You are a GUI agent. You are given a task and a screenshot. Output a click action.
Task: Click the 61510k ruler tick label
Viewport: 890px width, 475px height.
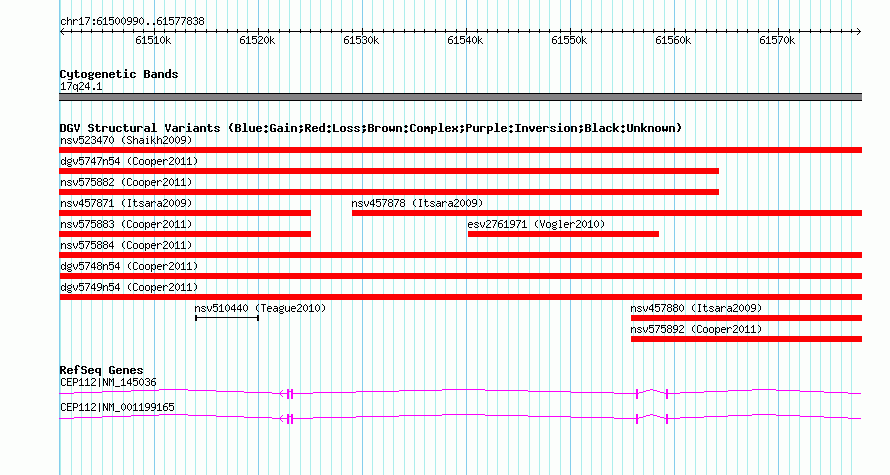click(153, 40)
